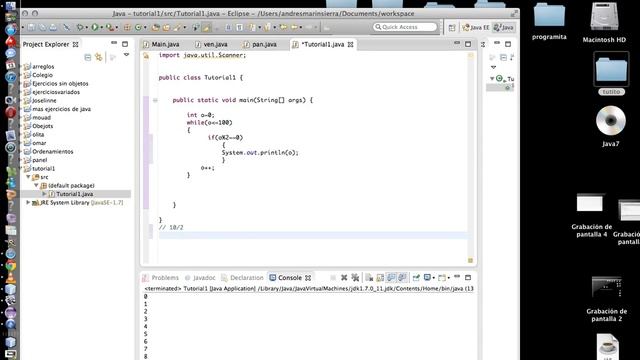This screenshot has width=640, height=360.
Task: Click the Save icon in Eclipse toolbar
Action: (31, 27)
